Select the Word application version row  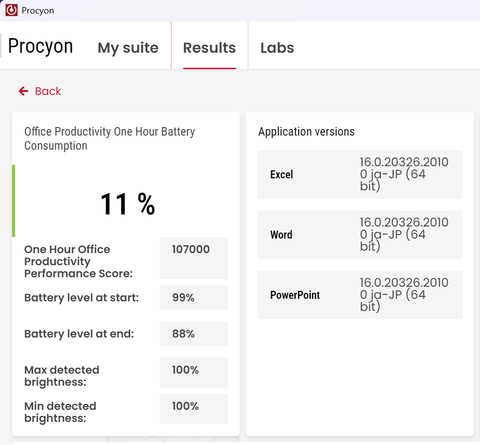coord(360,235)
